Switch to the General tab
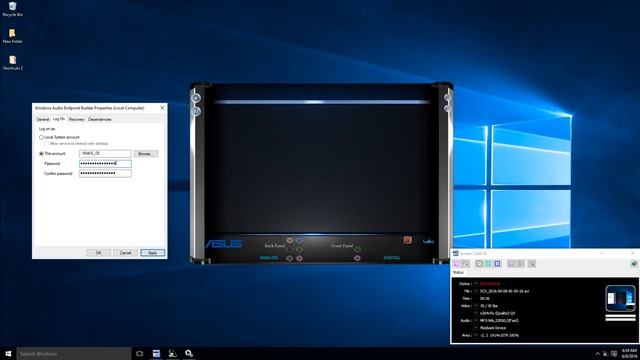The width and height of the screenshot is (640, 360). click(43, 120)
